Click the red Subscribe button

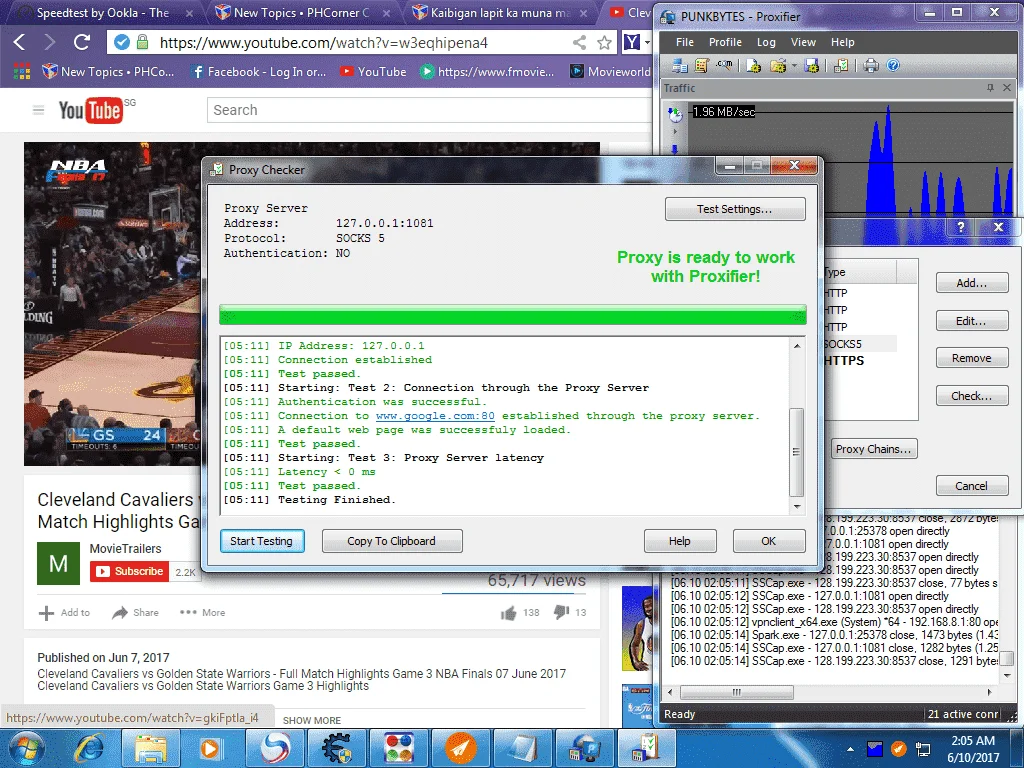pyautogui.click(x=129, y=571)
